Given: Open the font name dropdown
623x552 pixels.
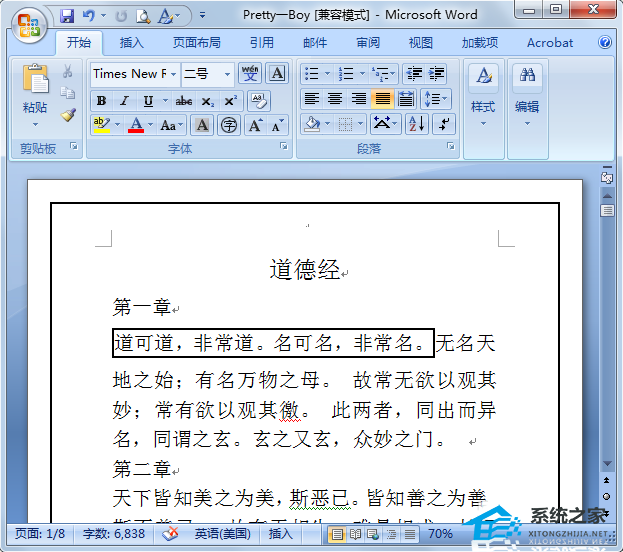Looking at the screenshot, I should pyautogui.click(x=174, y=74).
